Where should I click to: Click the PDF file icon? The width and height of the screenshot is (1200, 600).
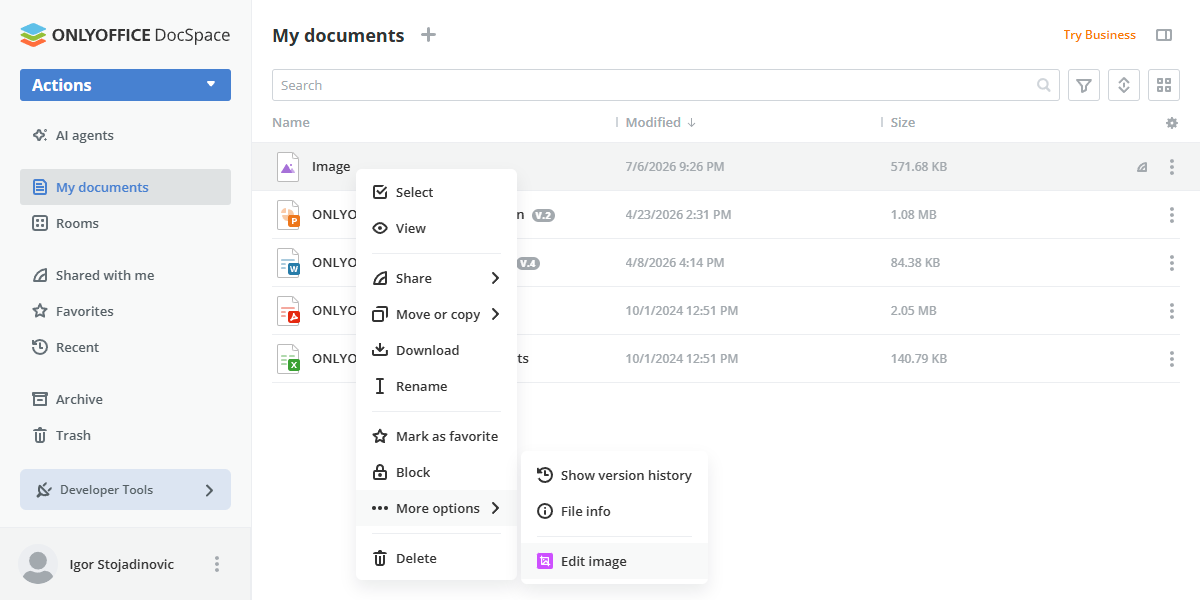[x=288, y=311]
